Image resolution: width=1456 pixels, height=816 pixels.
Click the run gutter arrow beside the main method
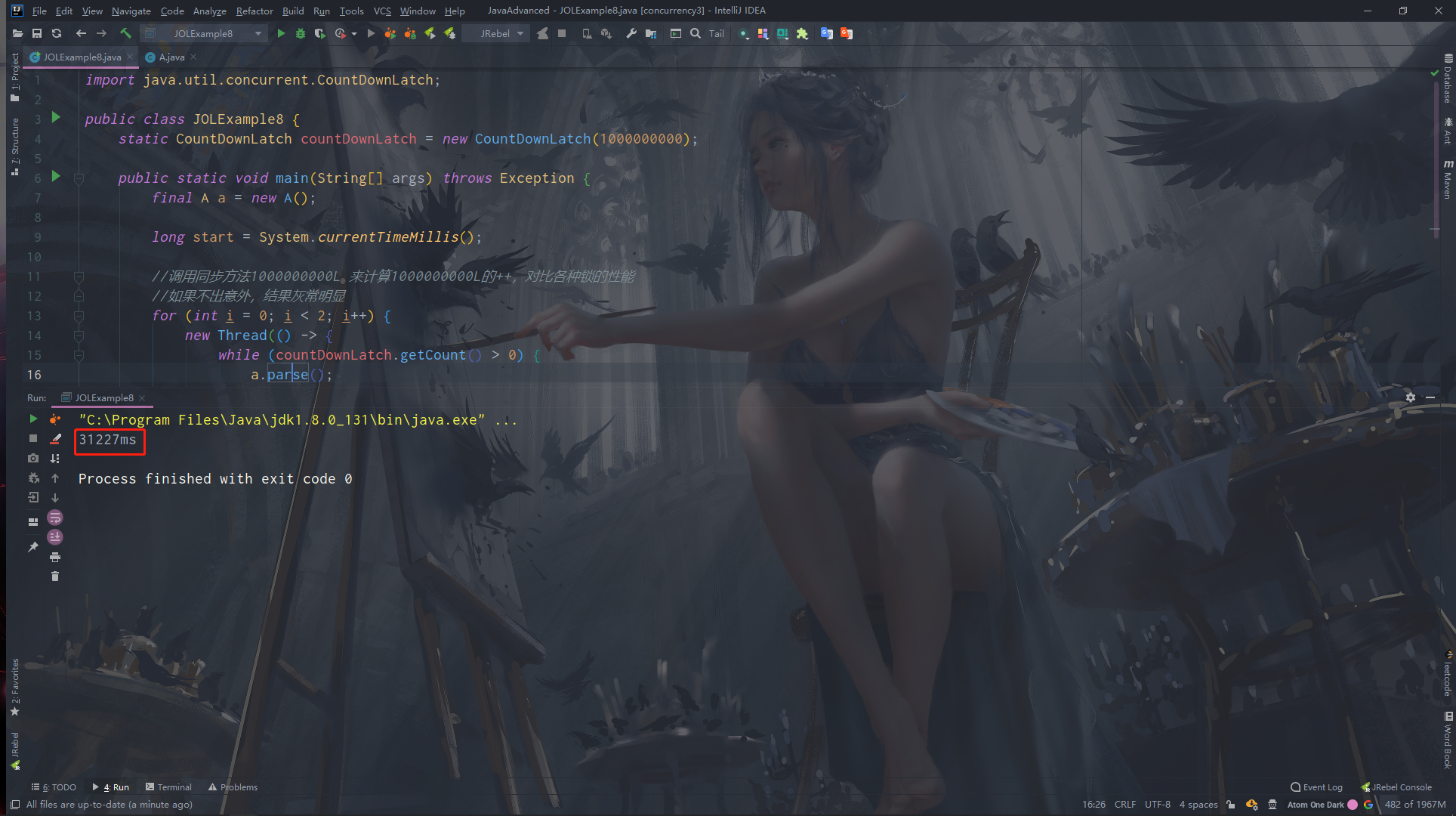coord(56,176)
